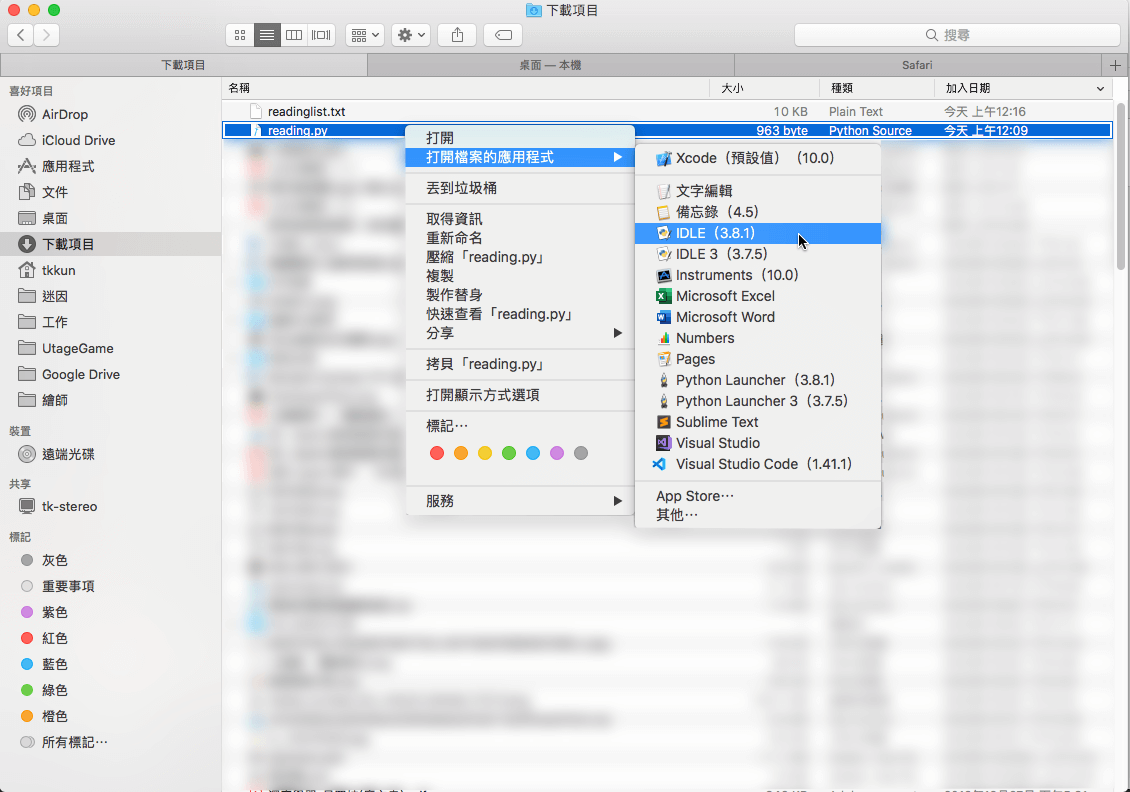The height and width of the screenshot is (792, 1130).
Task: Go forward with the right arrow button
Action: point(46,35)
